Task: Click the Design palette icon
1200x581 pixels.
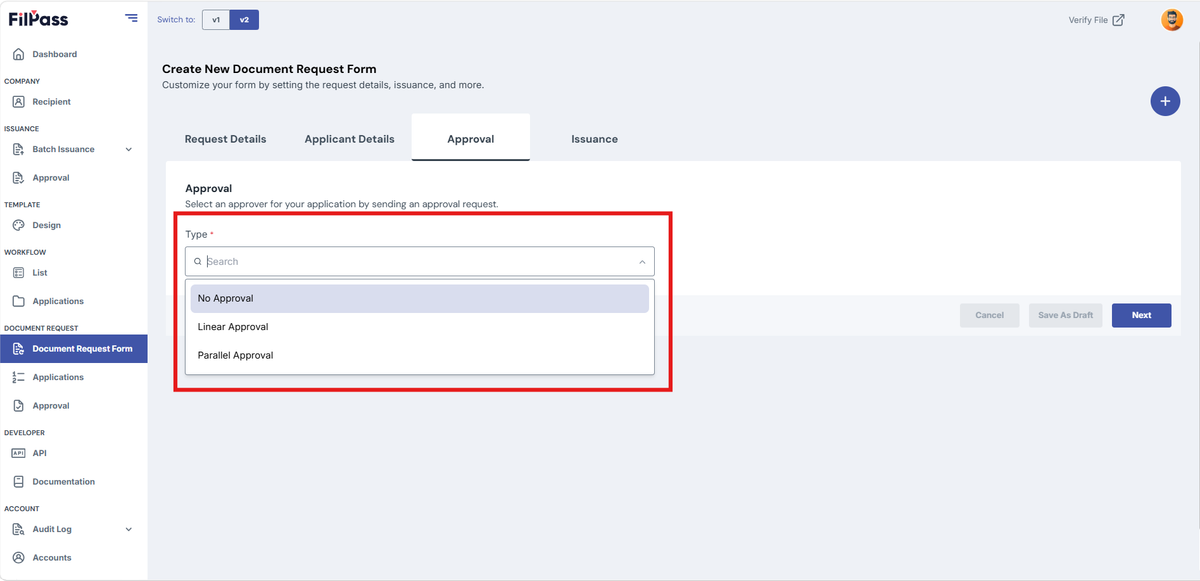Action: tap(18, 225)
